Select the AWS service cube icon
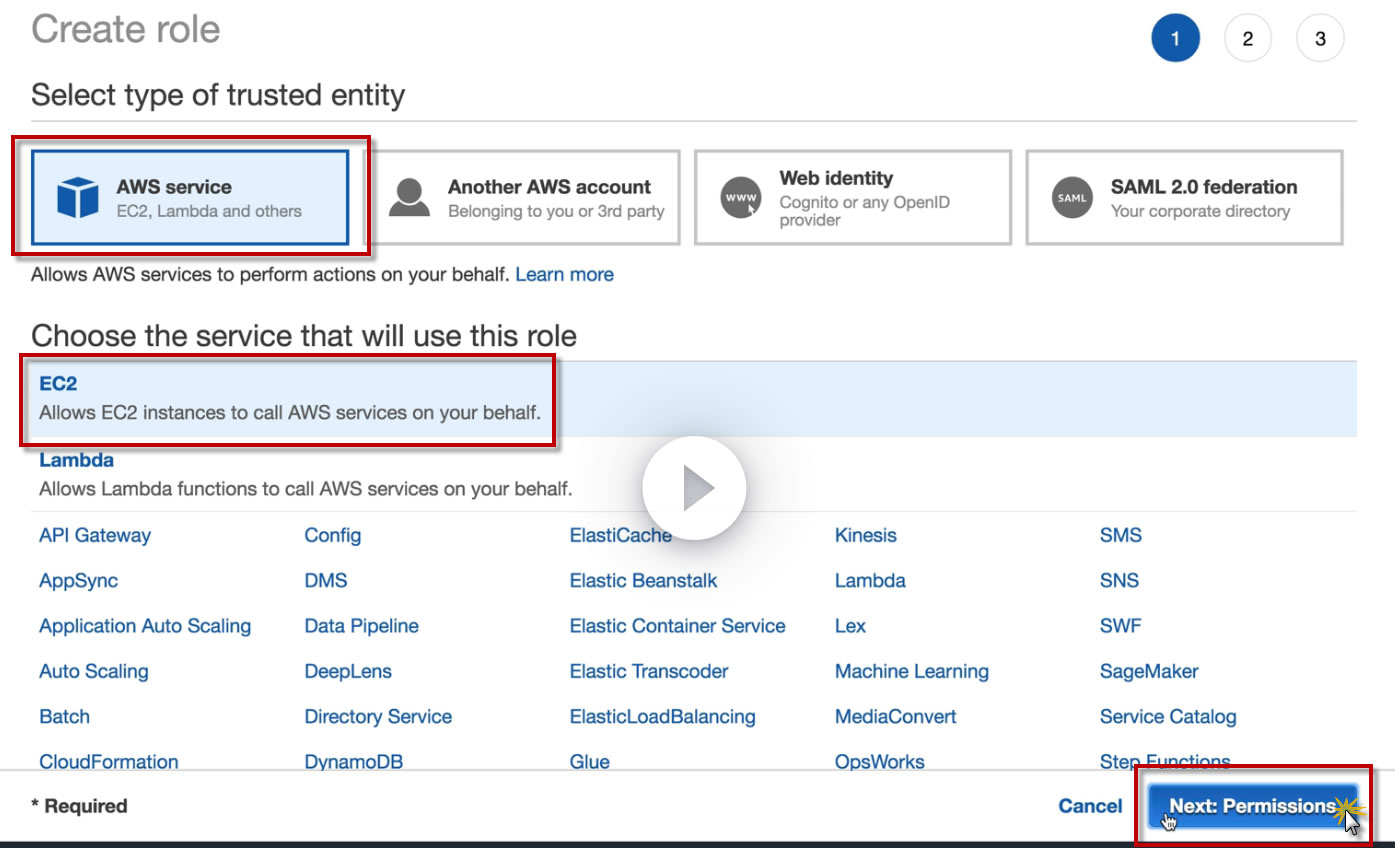Image resolution: width=1395 pixels, height=848 pixels. coord(78,197)
